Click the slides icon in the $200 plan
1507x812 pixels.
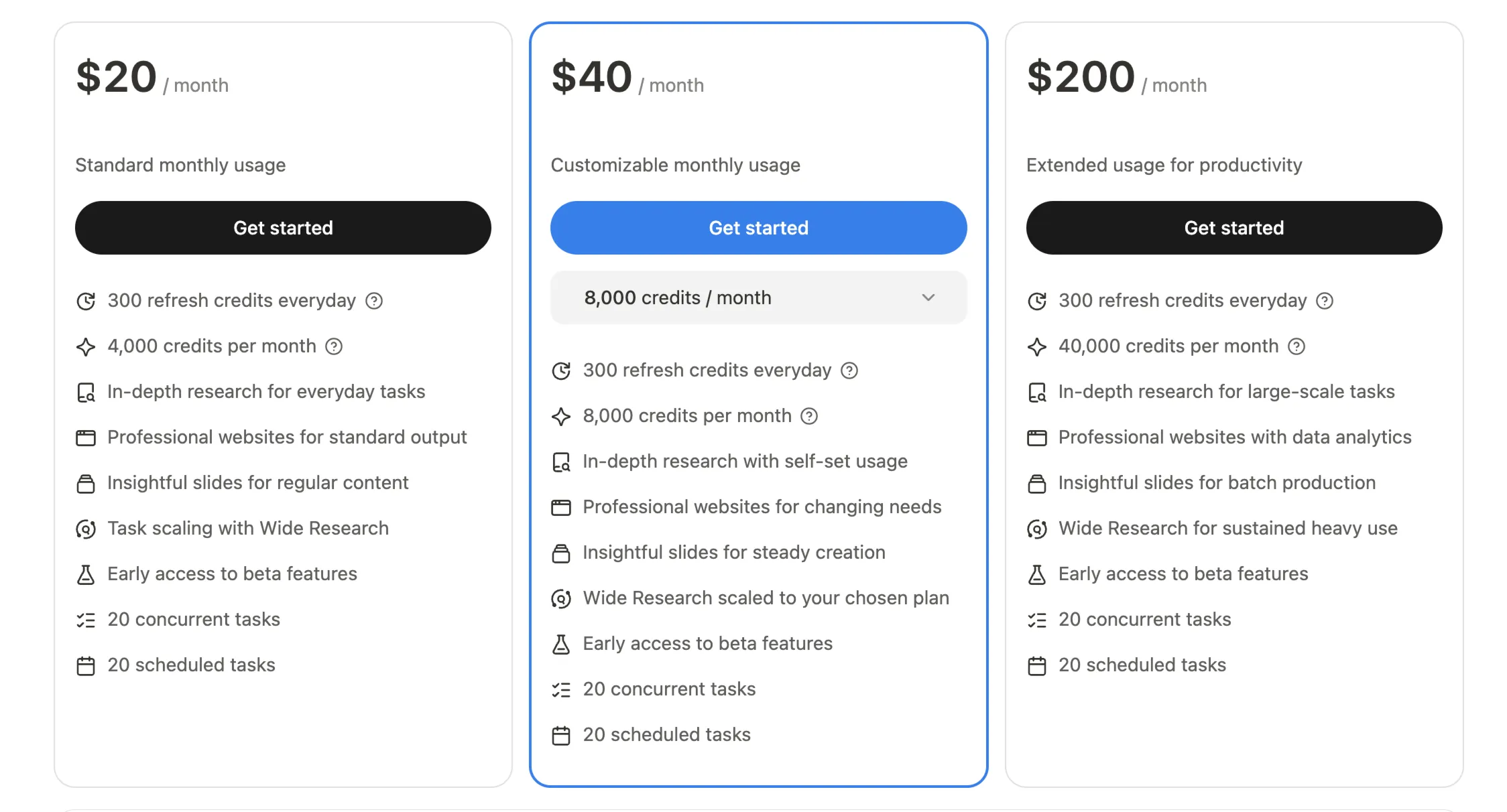click(1037, 483)
